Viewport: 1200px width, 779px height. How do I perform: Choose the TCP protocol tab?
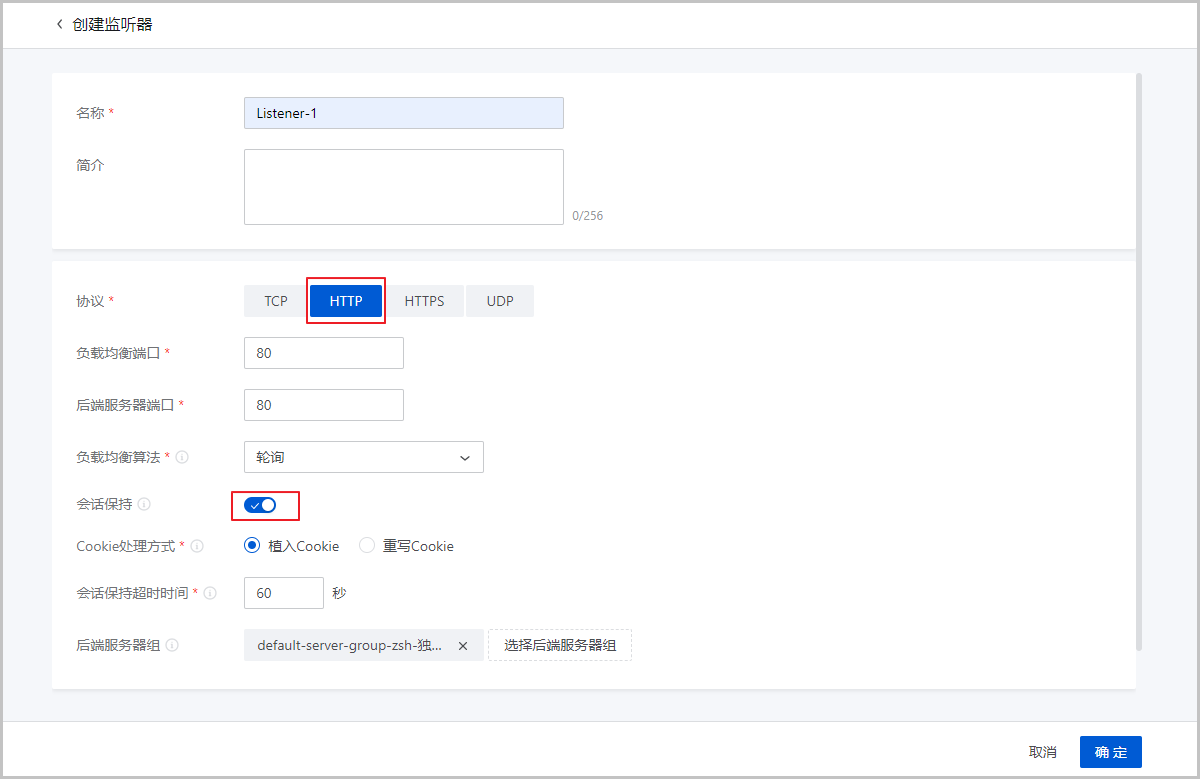coord(275,301)
